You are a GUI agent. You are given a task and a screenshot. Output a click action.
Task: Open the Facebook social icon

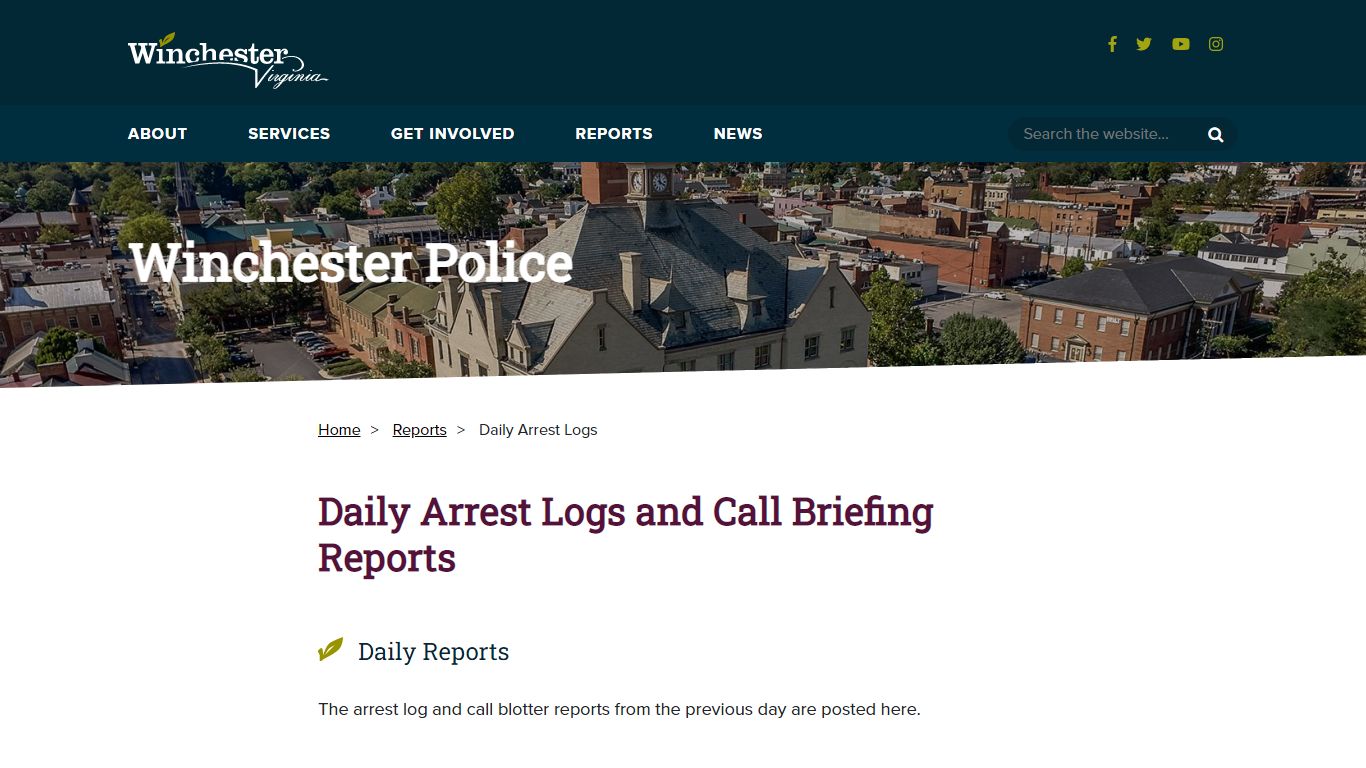pos(1112,44)
